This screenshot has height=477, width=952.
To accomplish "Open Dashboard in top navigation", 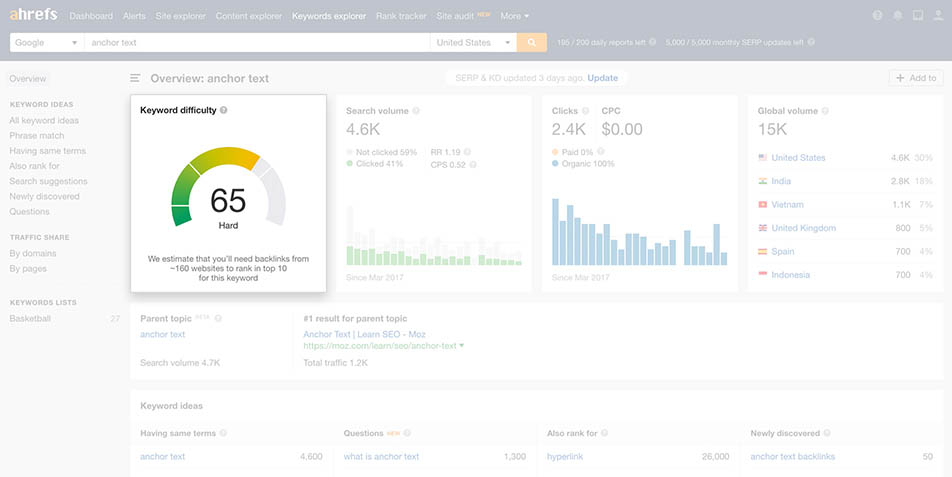I will coord(91,16).
